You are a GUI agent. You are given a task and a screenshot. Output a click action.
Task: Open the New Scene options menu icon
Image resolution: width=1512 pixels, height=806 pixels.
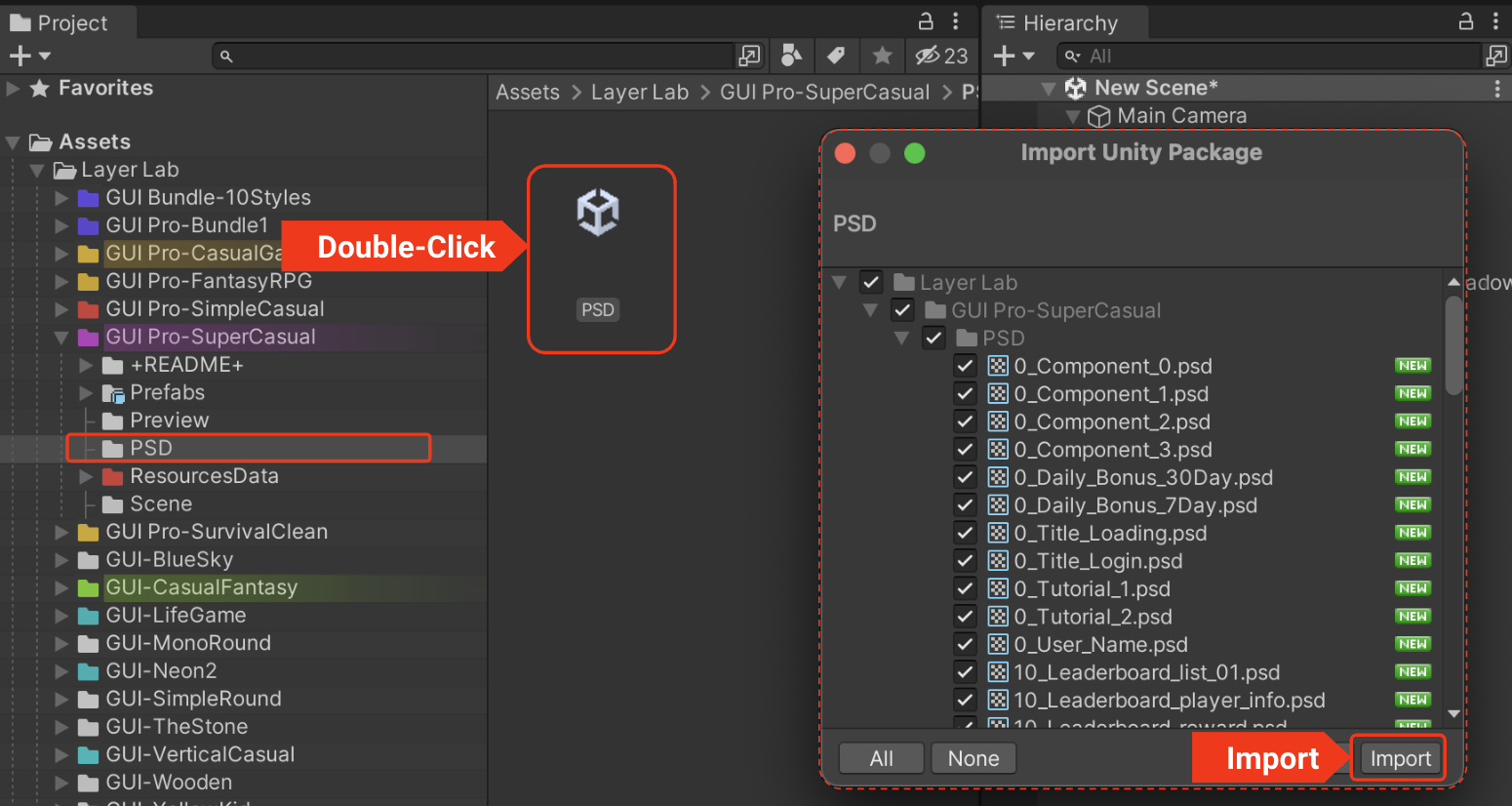click(1497, 88)
